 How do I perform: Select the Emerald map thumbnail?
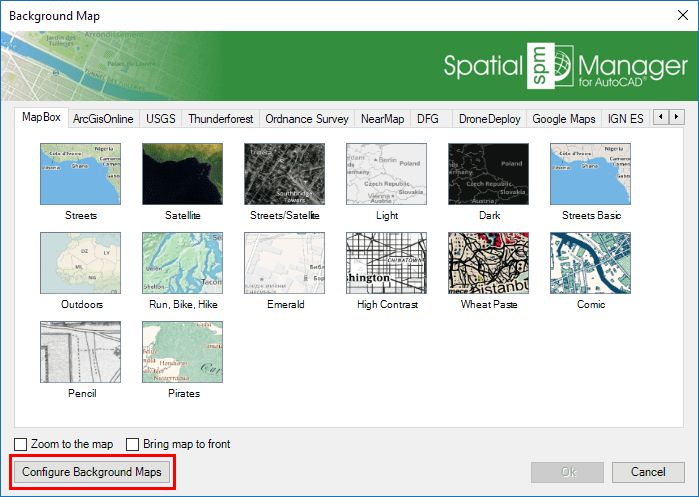(284, 263)
